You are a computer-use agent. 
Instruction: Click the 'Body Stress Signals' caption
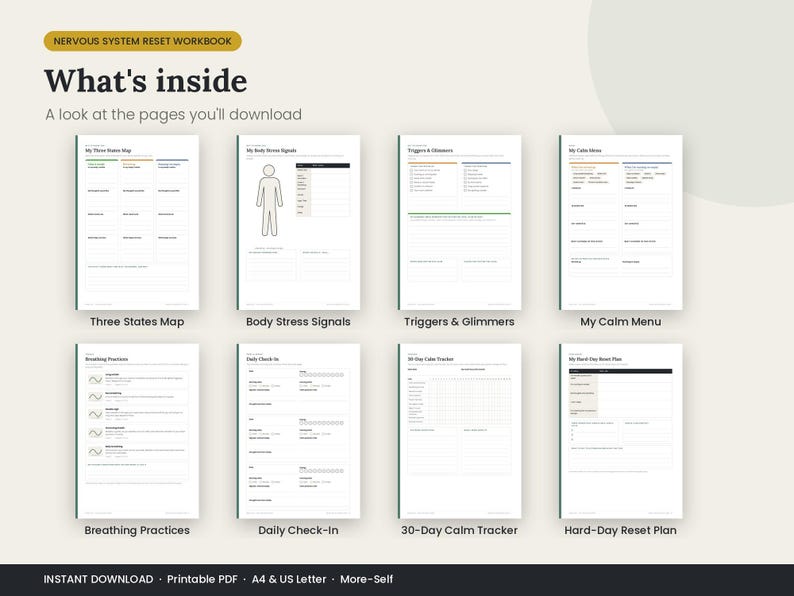click(298, 322)
